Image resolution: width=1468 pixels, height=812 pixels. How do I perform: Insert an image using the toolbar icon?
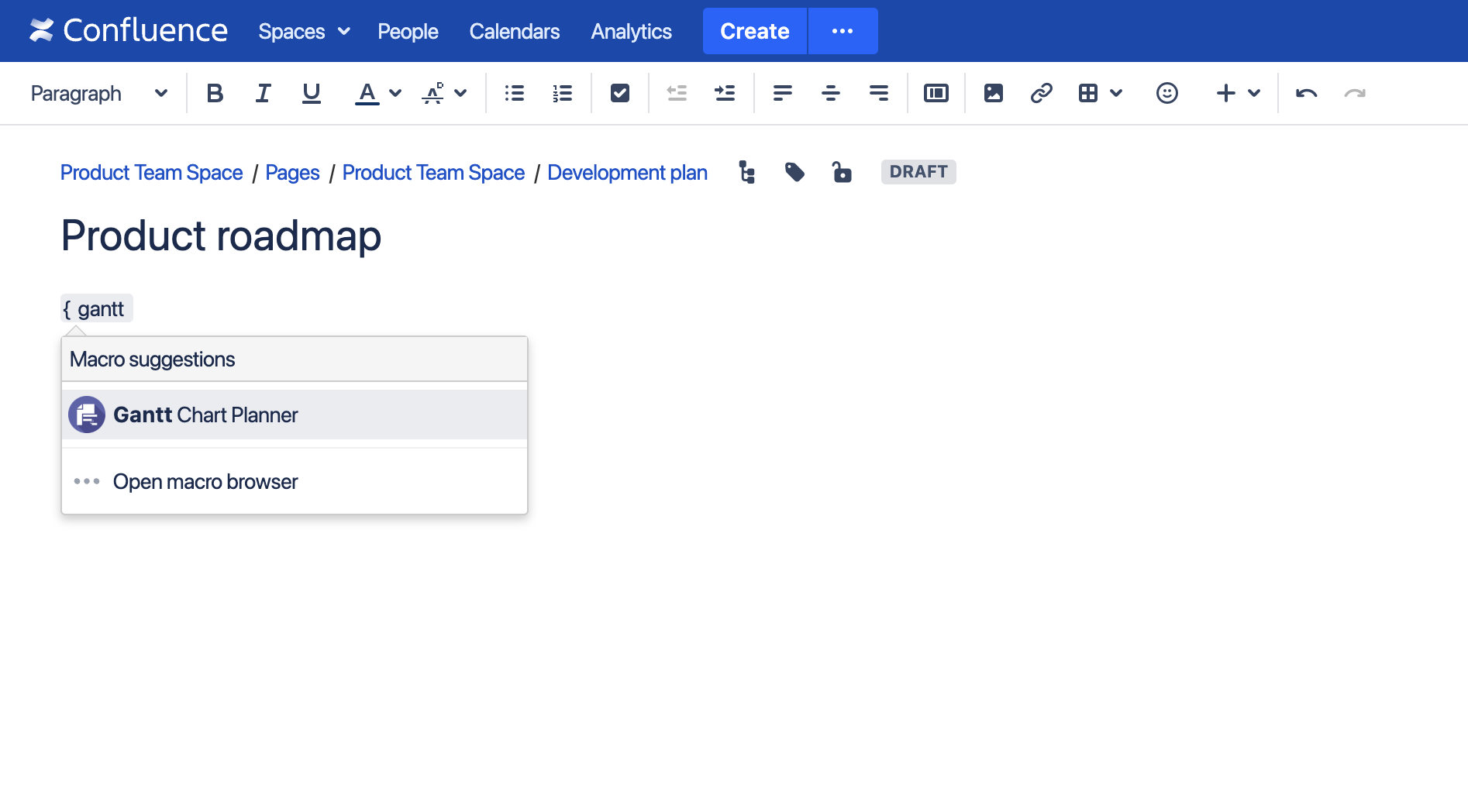coord(993,93)
